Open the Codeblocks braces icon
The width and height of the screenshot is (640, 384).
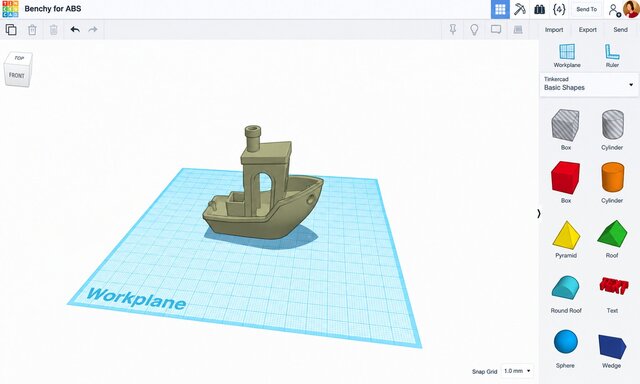click(x=559, y=9)
